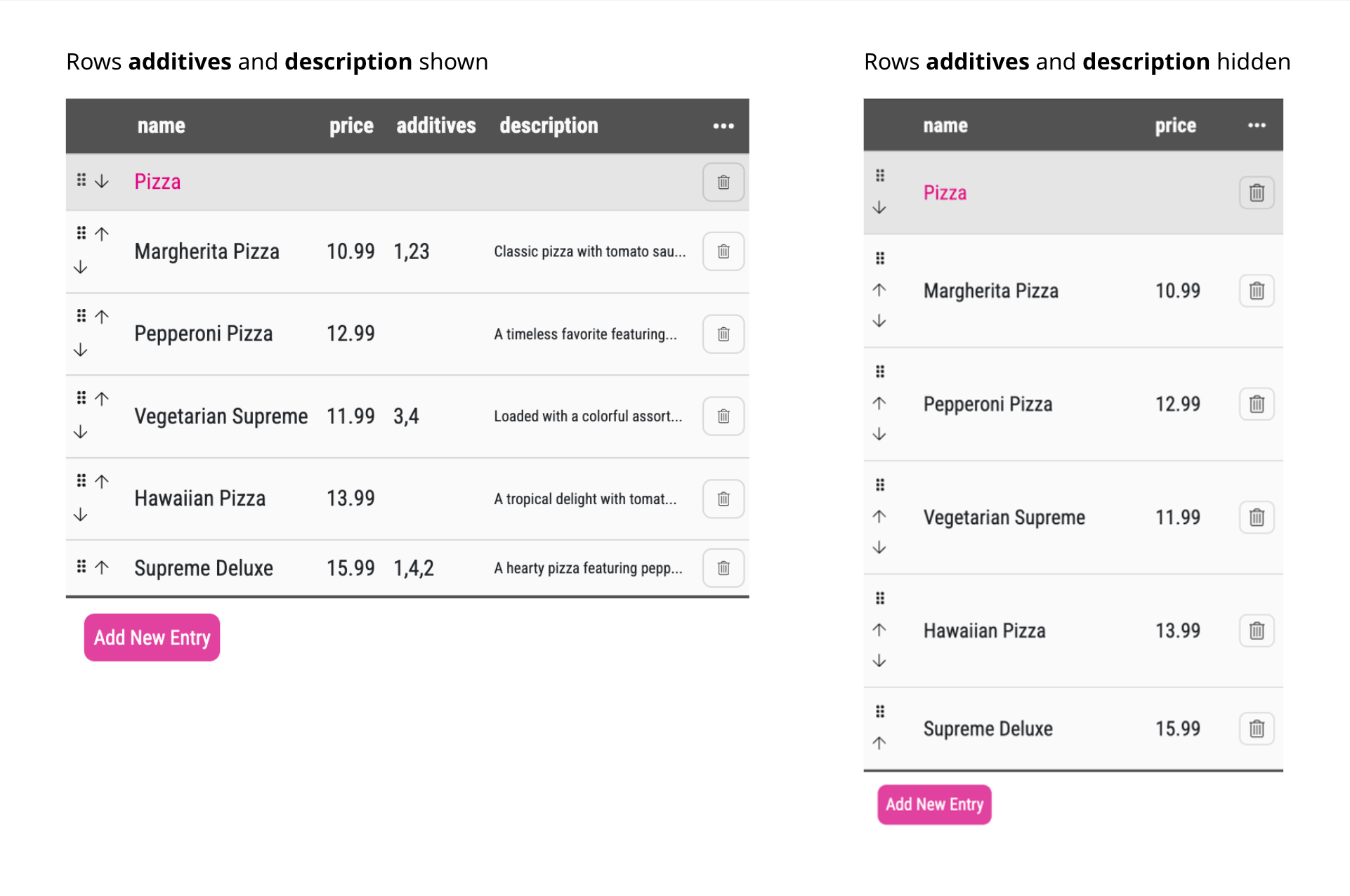This screenshot has width=1350, height=896.
Task: Move Pepperoni Pizza down in right table
Action: (x=879, y=434)
